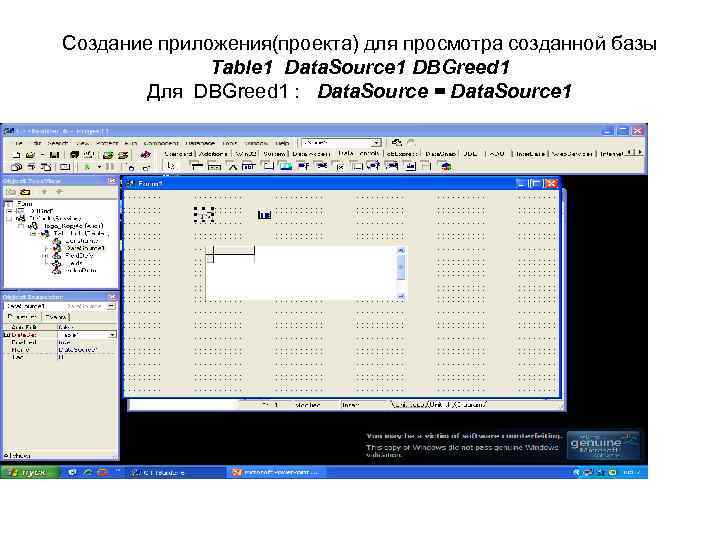Select the DBChart component in palette
Screen dimensions: 720x540
click(x=446, y=167)
